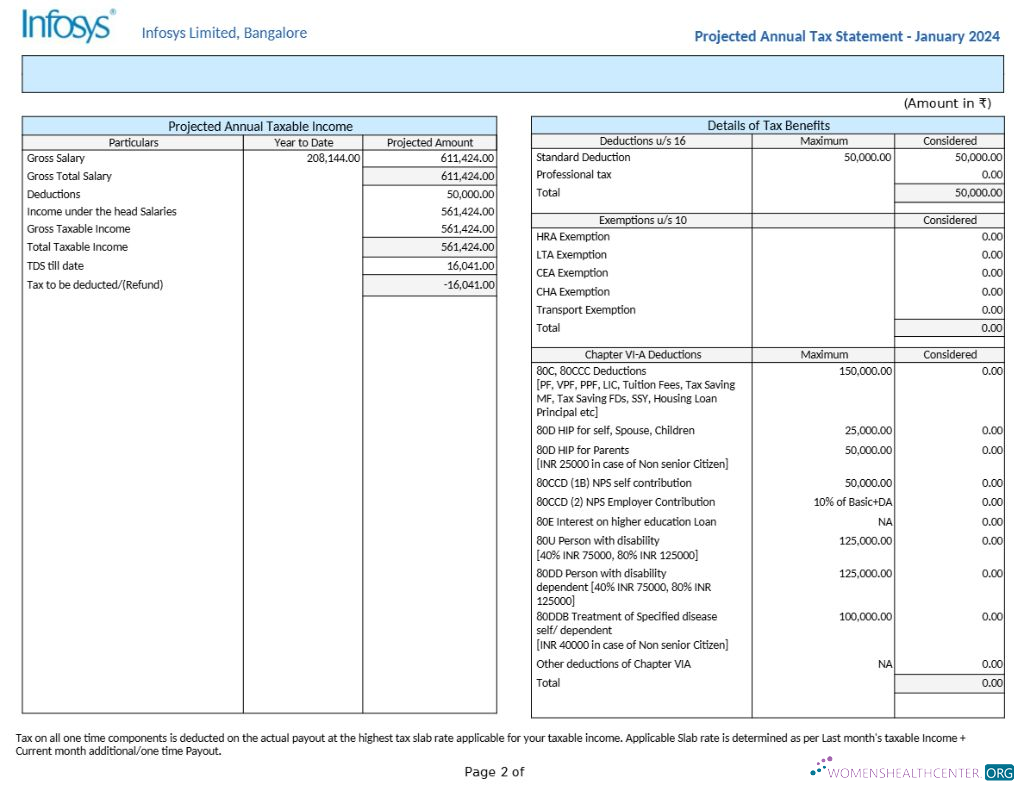
Task: Click the WOMENSHEALTHCENTER footer text
Action: click(x=905, y=772)
